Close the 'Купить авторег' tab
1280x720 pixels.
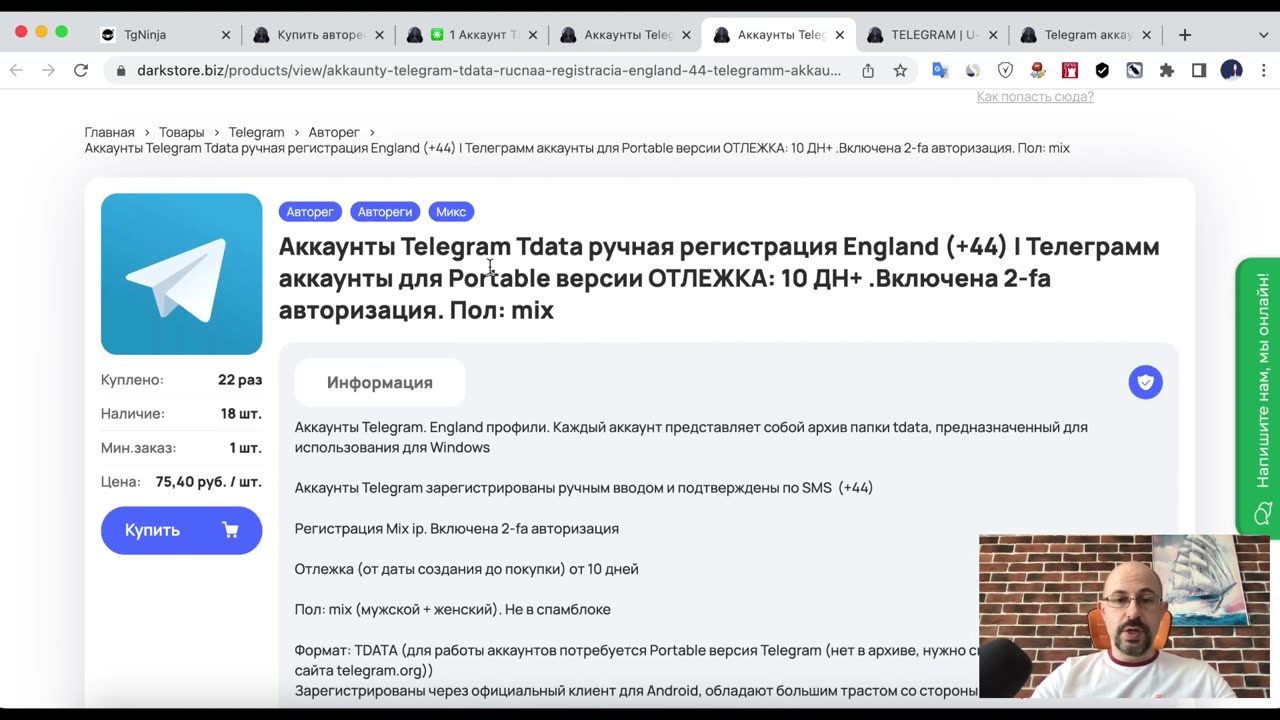[379, 35]
